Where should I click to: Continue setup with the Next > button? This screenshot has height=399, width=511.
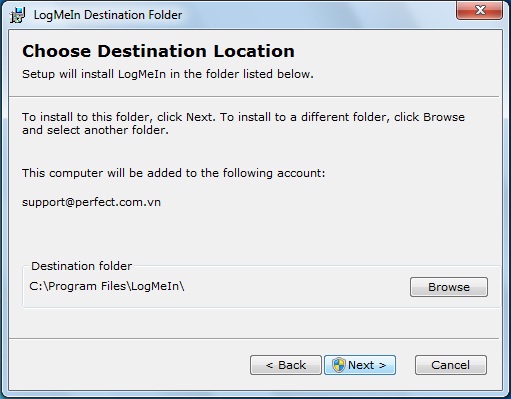coord(360,365)
